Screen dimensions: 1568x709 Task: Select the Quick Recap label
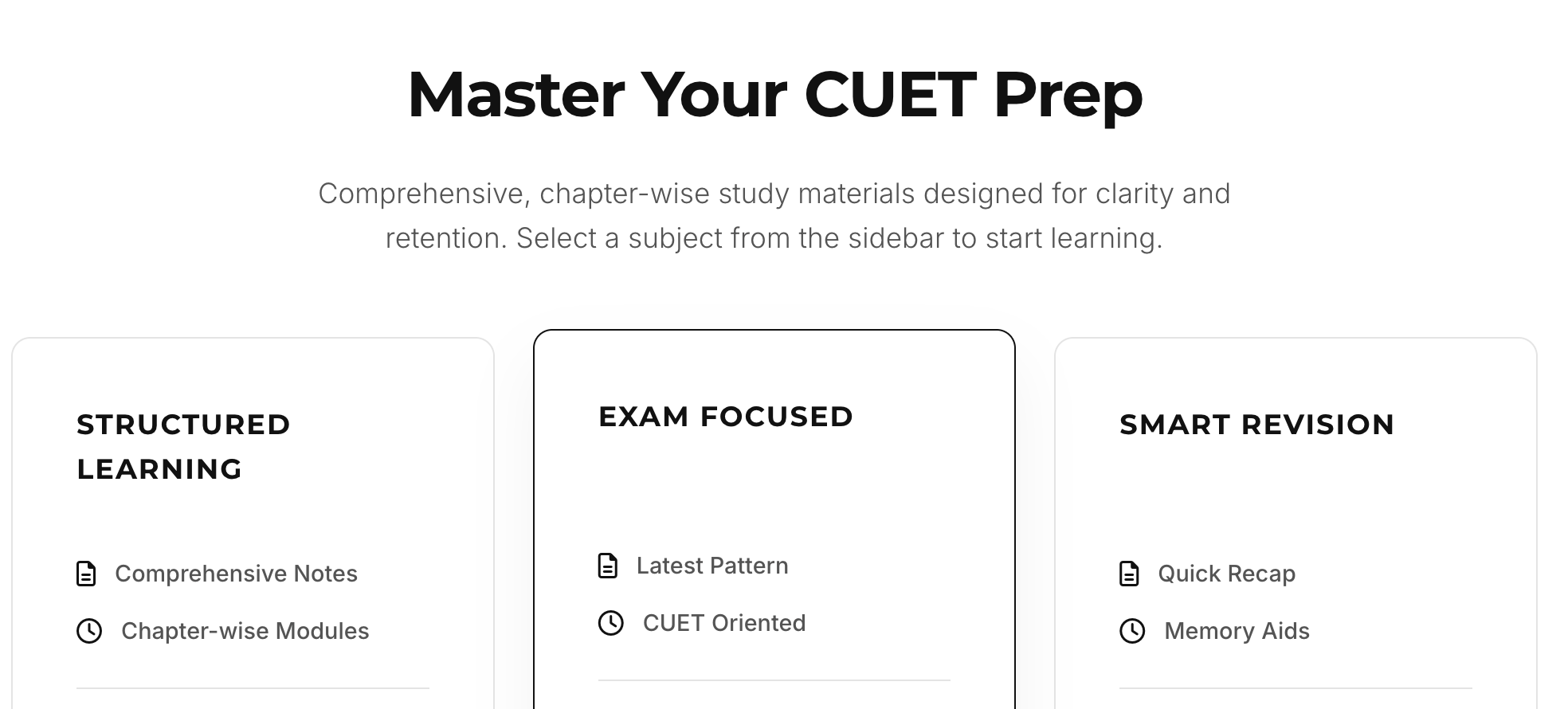[x=1227, y=573]
